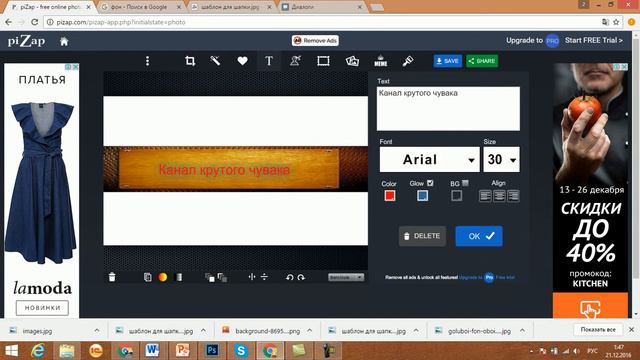Image resolution: width=640 pixels, height=360 pixels.
Task: Reload the browser page
Action: pos(34,22)
